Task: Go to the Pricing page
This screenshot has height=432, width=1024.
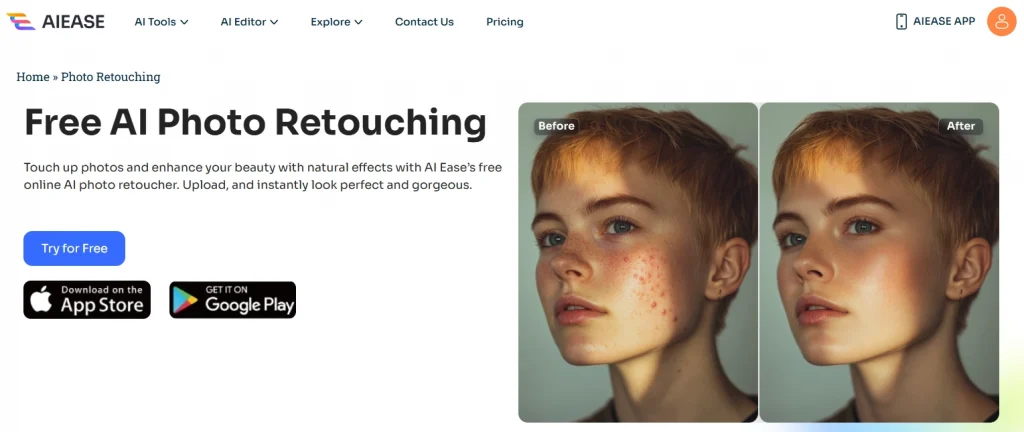Action: [504, 22]
